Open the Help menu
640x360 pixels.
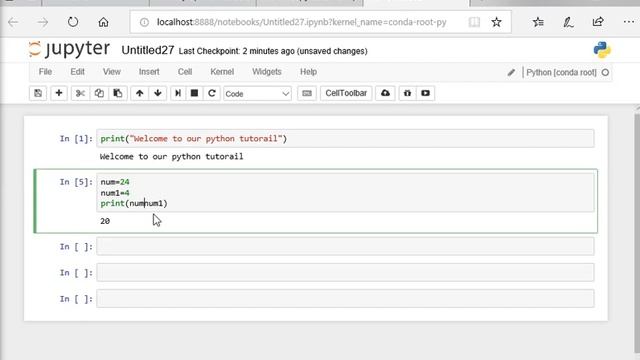coord(309,72)
